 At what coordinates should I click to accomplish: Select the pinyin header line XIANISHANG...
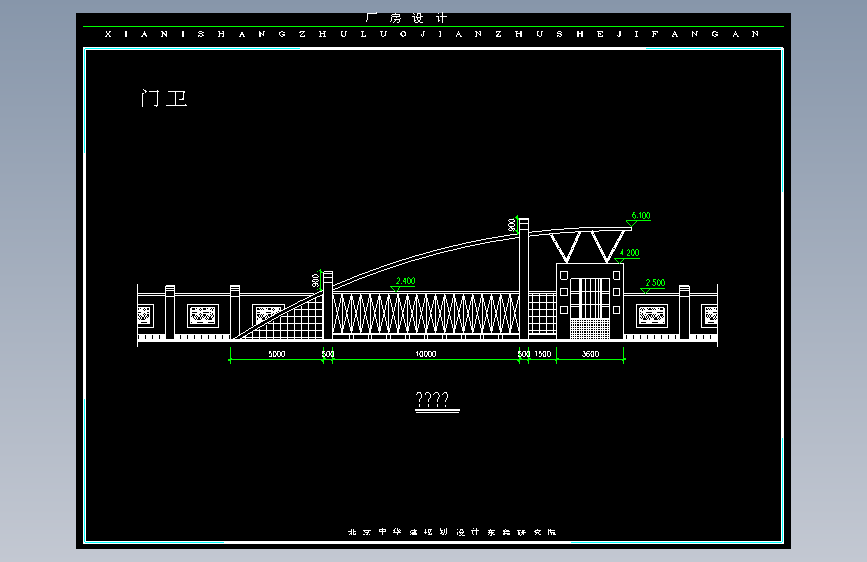coord(432,34)
